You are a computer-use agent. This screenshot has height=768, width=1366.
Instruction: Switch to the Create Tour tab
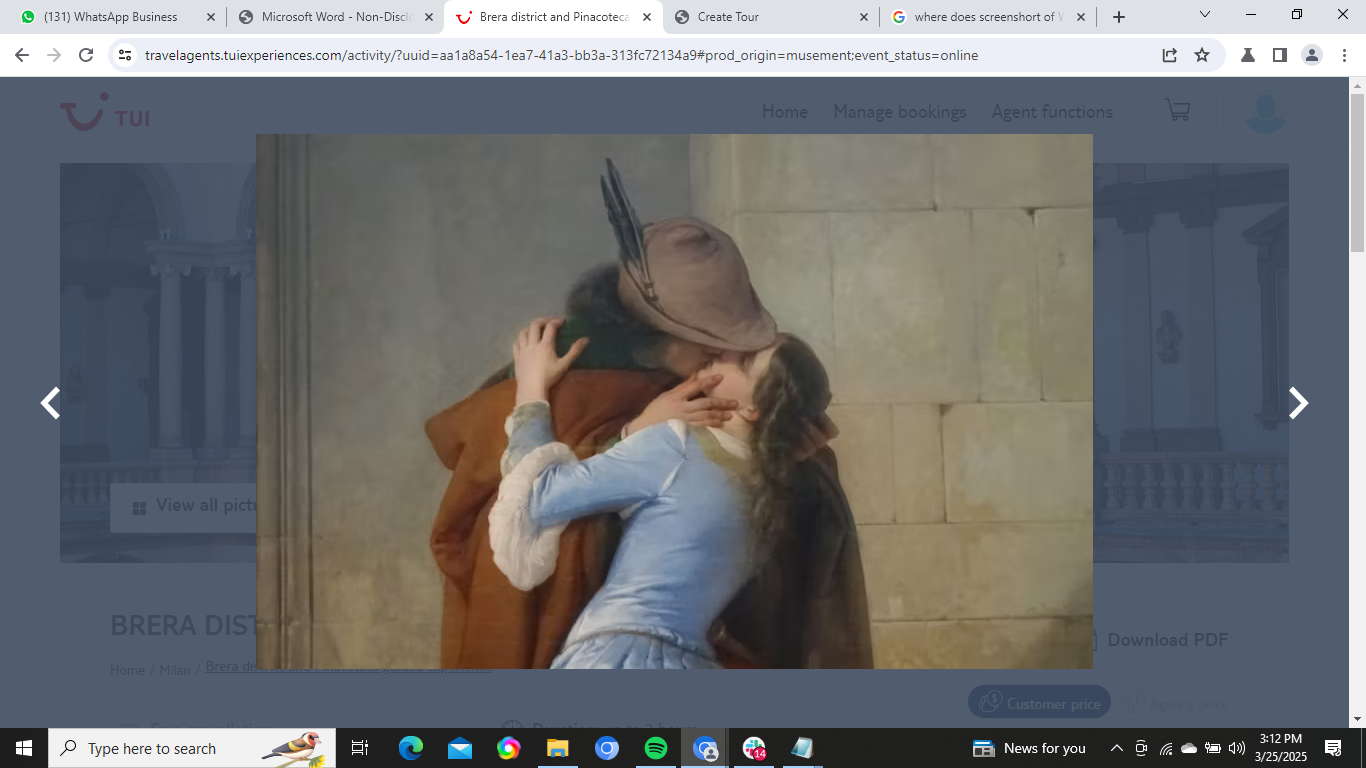coord(771,17)
